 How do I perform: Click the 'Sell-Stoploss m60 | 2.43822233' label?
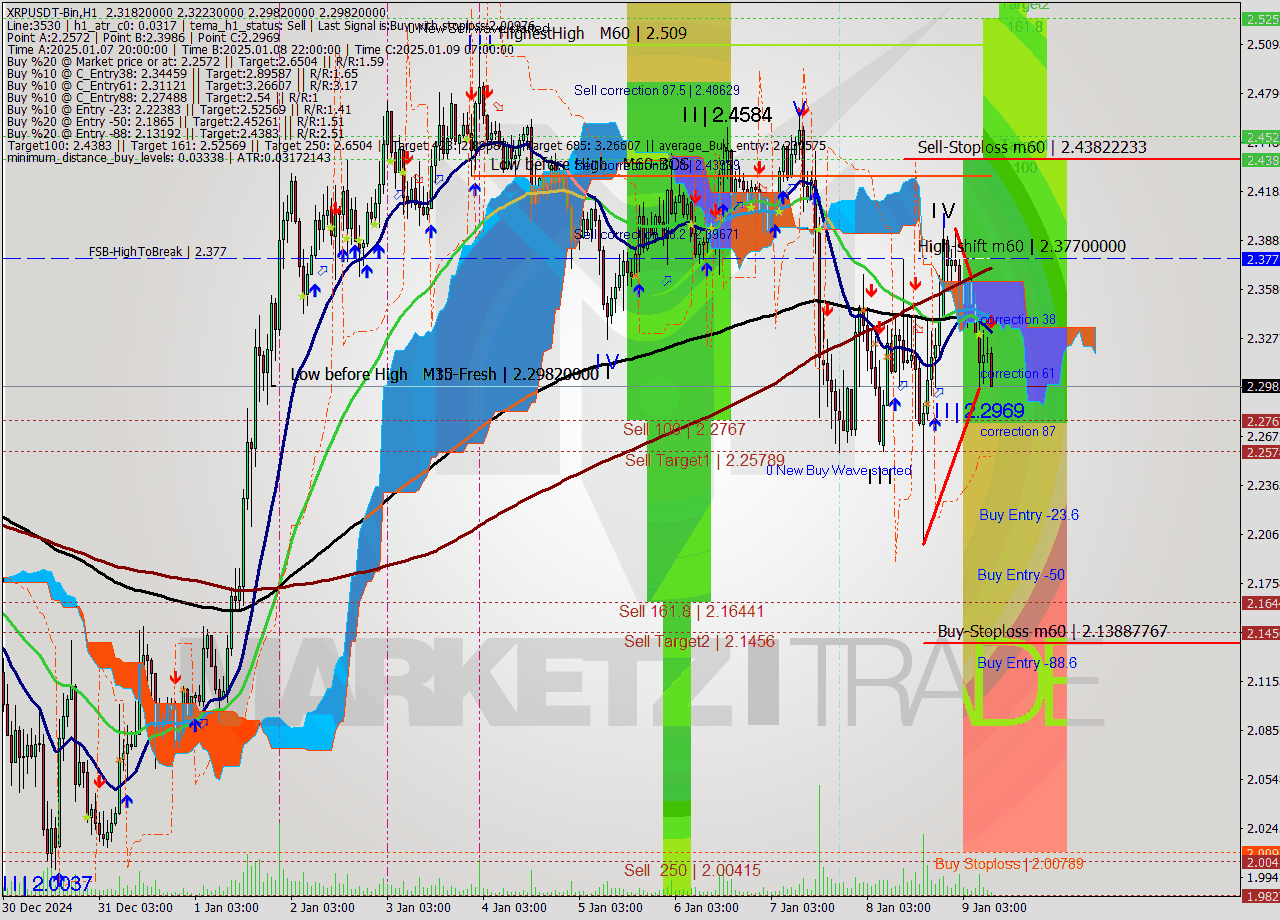click(1032, 147)
